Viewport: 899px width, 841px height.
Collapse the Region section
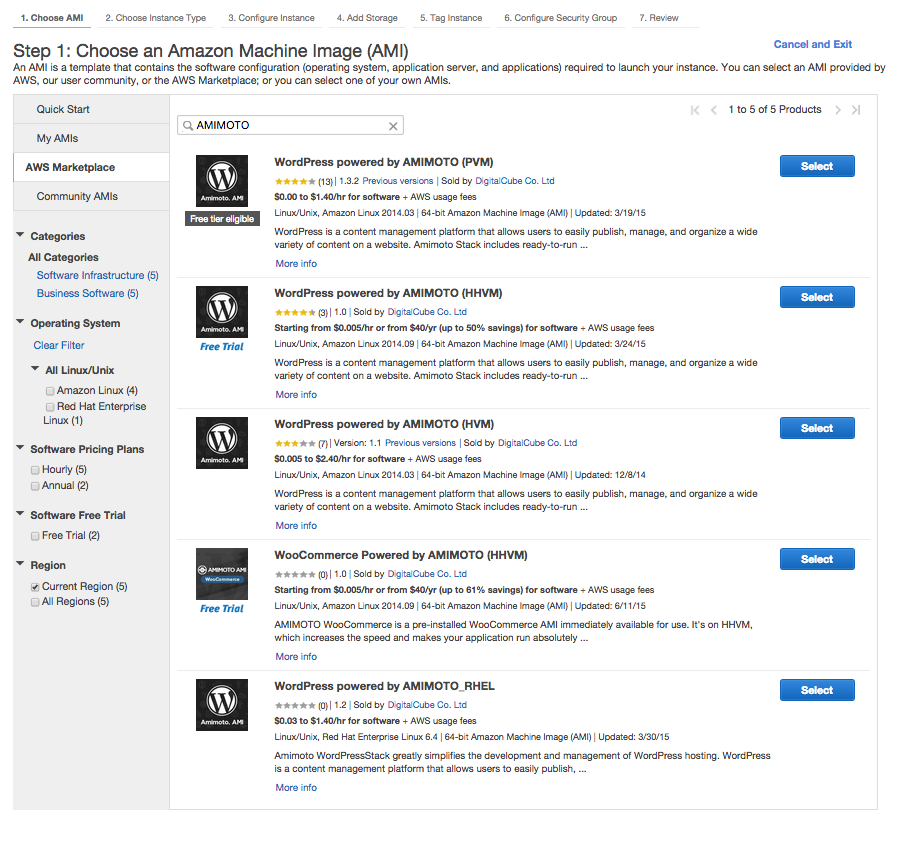point(20,564)
